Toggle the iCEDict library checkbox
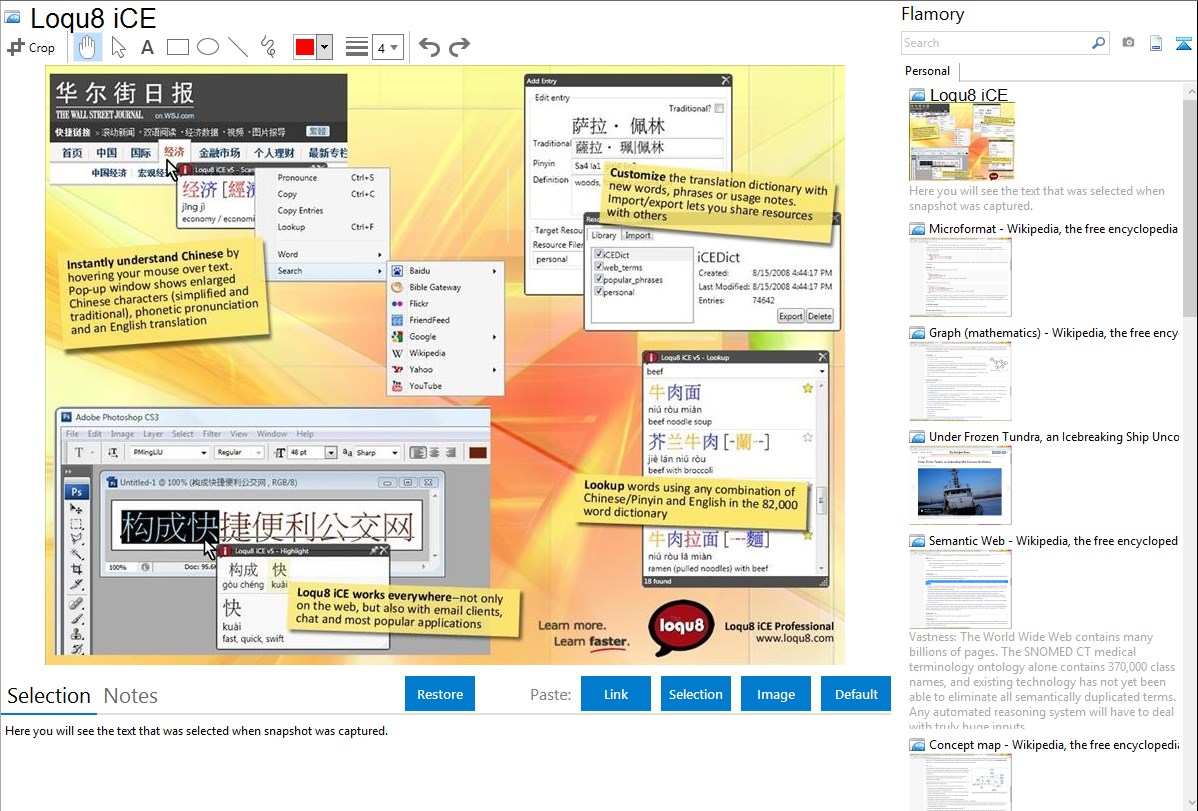Image resolution: width=1198 pixels, height=811 pixels. (599, 254)
